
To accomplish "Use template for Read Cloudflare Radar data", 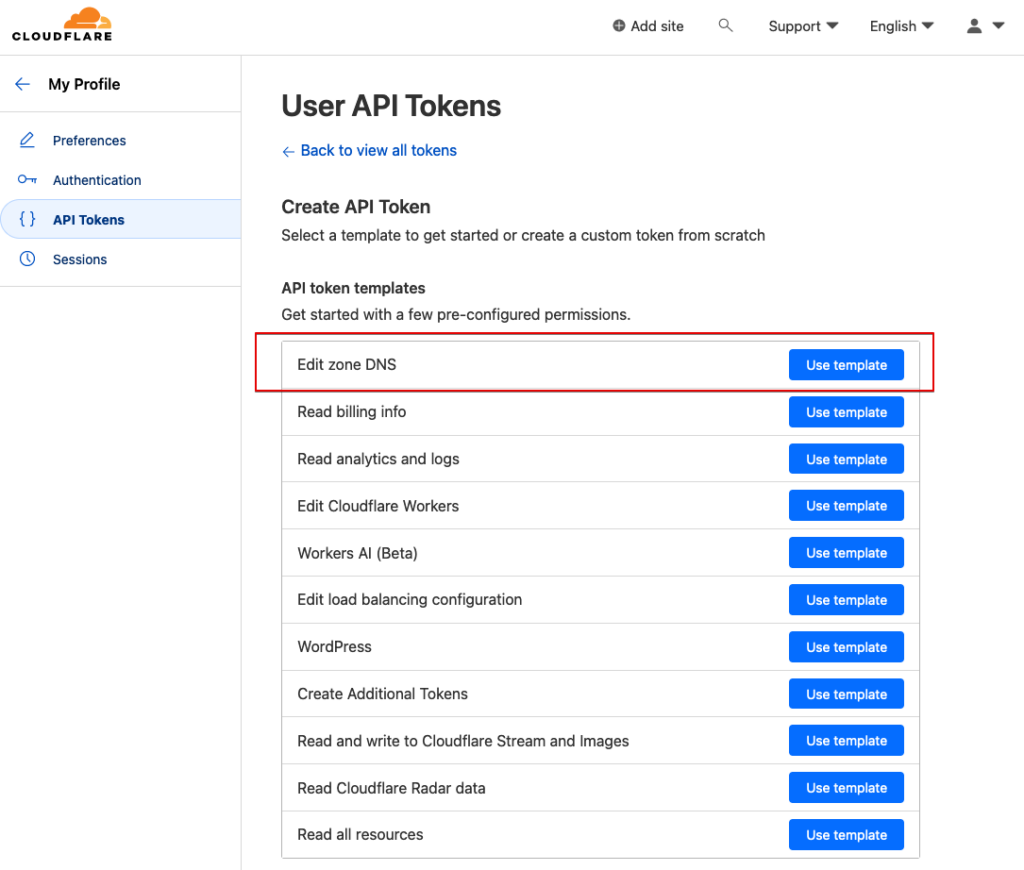I will 846,788.
